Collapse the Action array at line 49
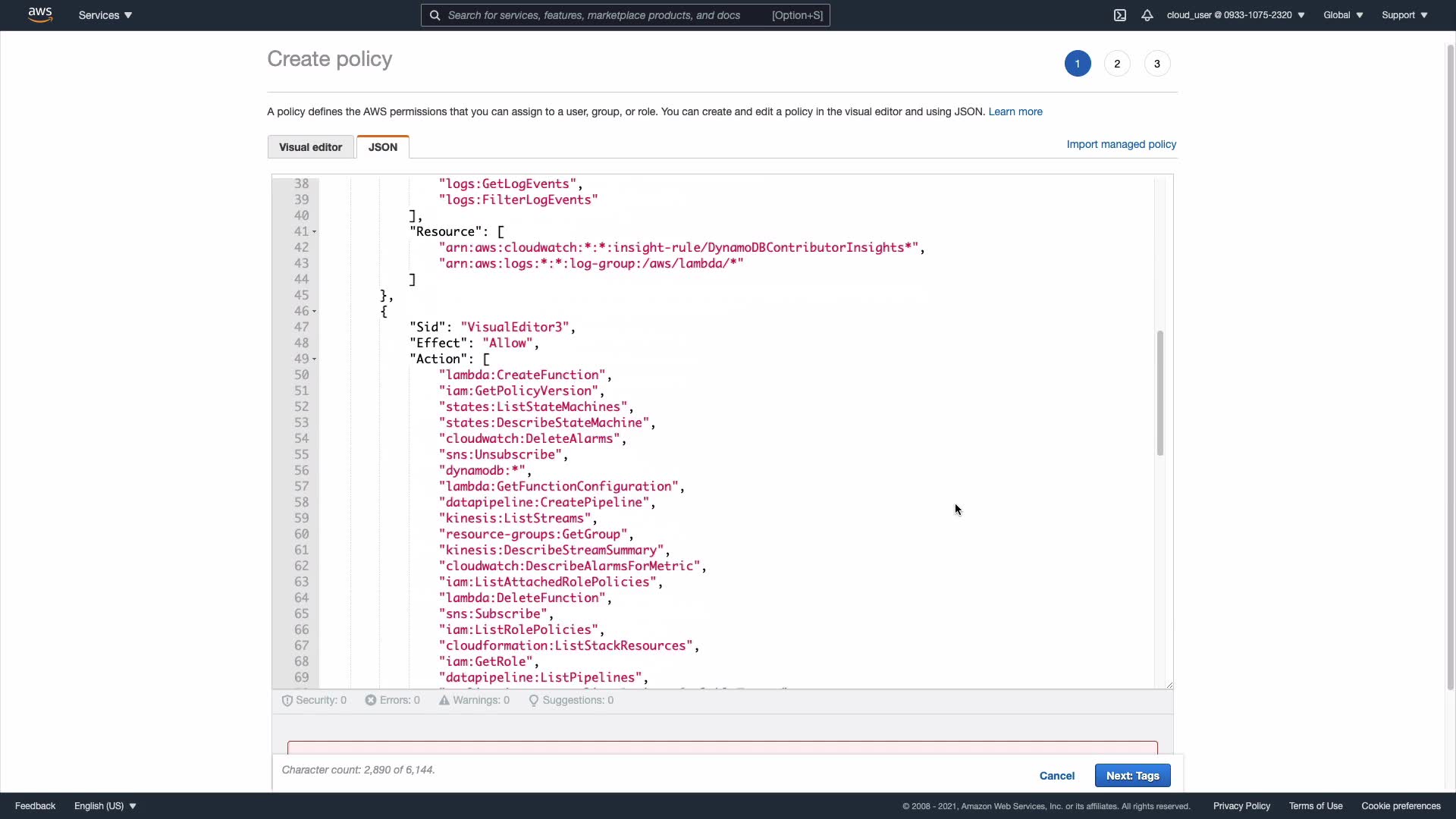This screenshot has height=819, width=1456. 315,359
